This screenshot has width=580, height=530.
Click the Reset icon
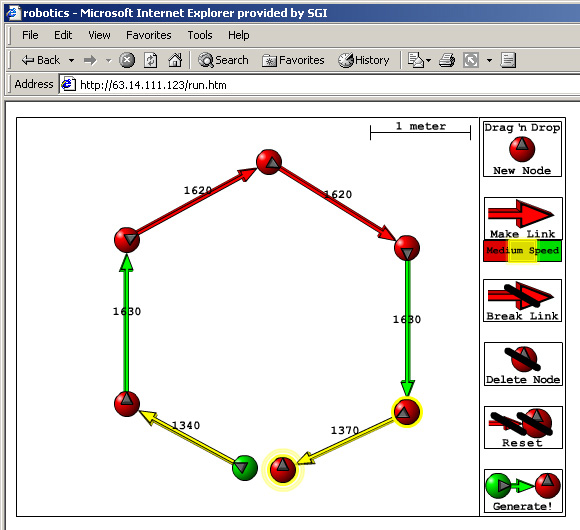pyautogui.click(x=523, y=428)
